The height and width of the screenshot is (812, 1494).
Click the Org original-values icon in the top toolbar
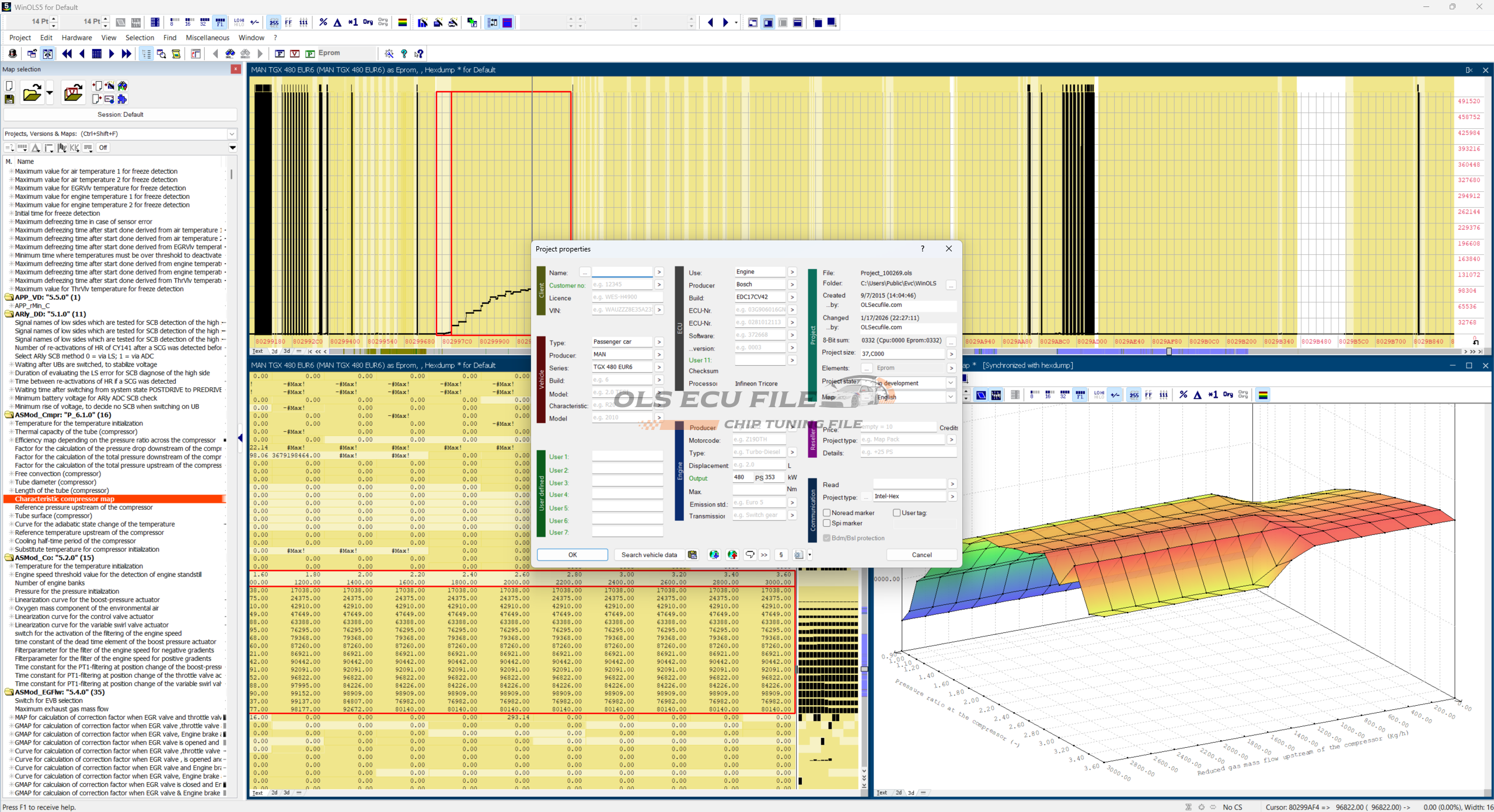click(368, 22)
